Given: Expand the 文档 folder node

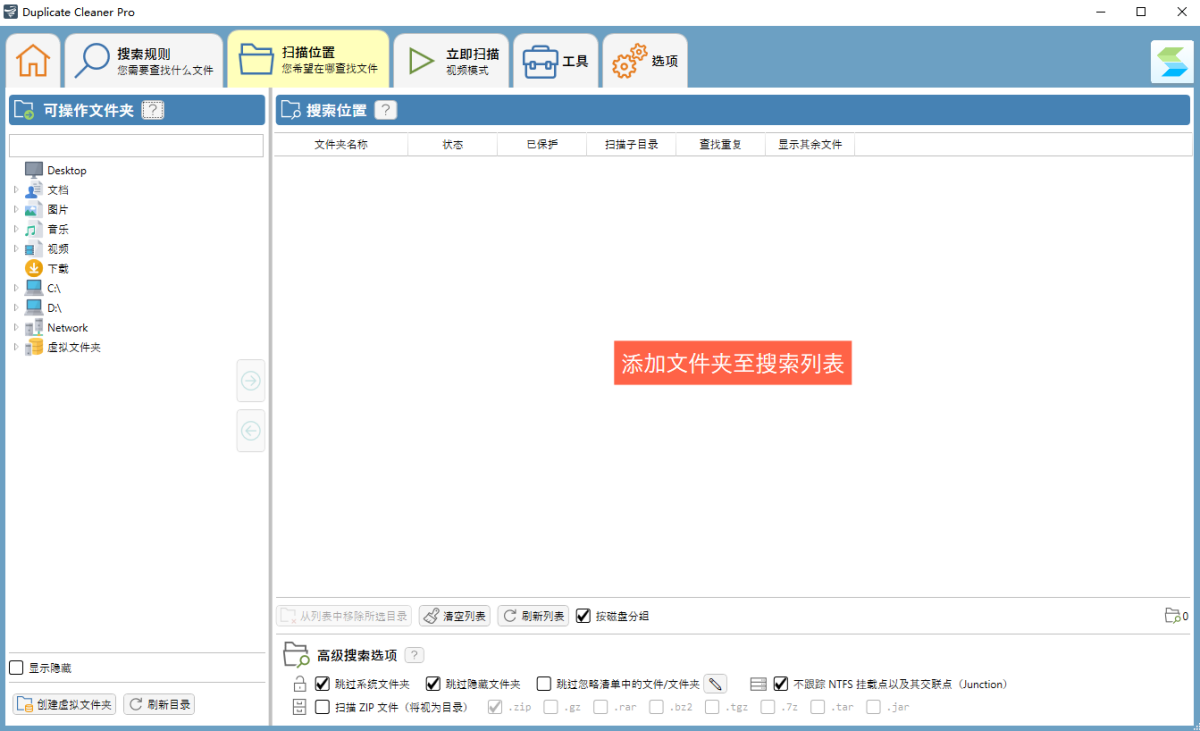Looking at the screenshot, I should (x=16, y=190).
